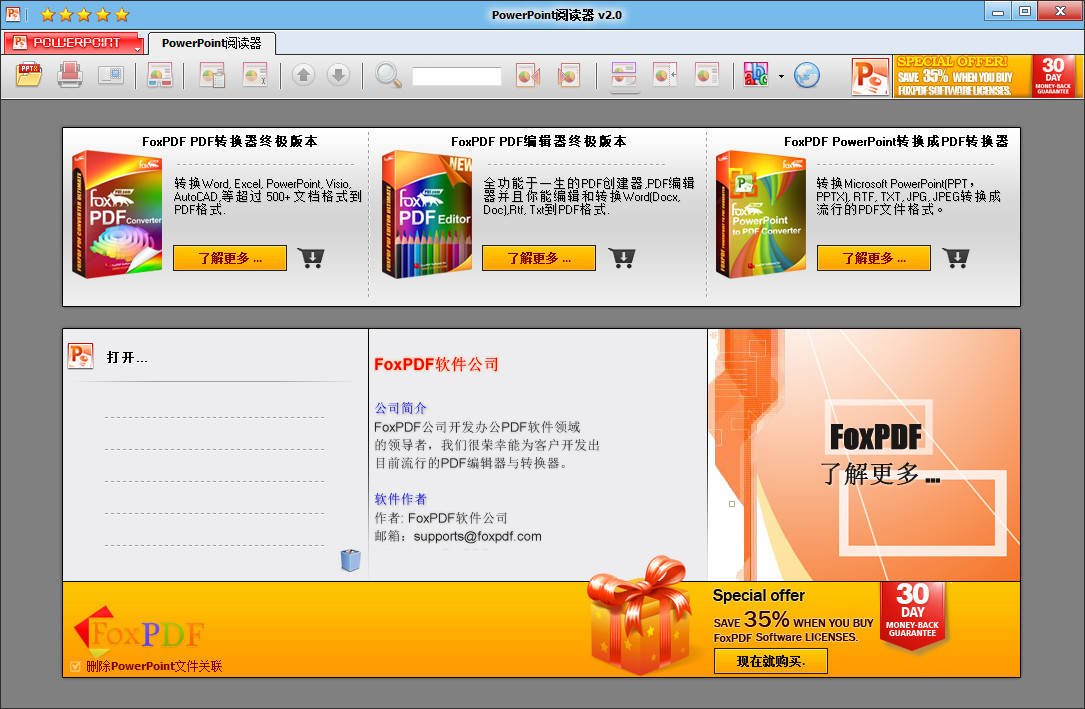Click the orange gift box image

point(639,616)
